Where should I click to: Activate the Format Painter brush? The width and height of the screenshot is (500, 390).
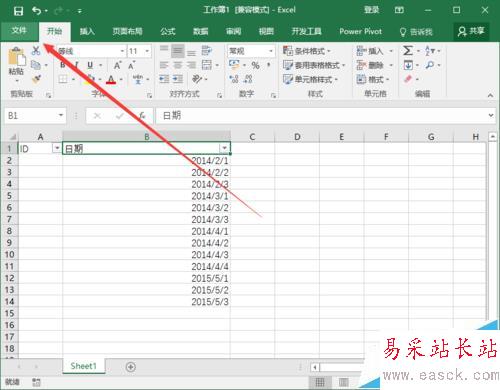pos(36,79)
